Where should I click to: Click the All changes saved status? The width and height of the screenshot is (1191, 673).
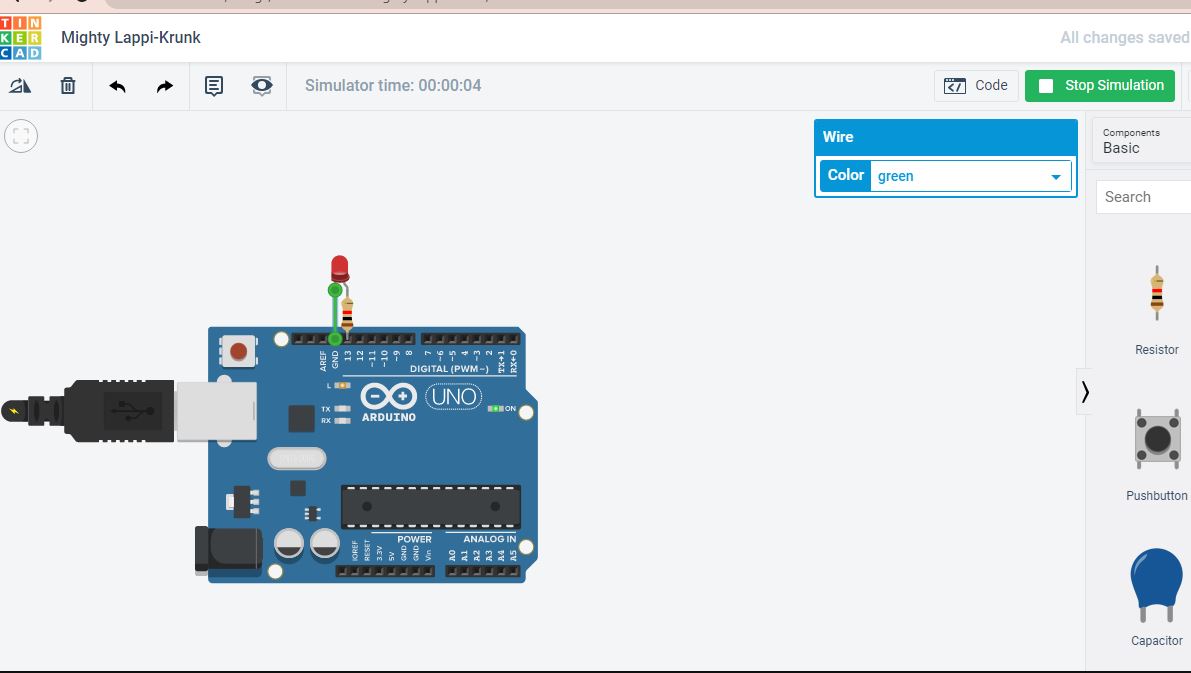[x=1124, y=37]
